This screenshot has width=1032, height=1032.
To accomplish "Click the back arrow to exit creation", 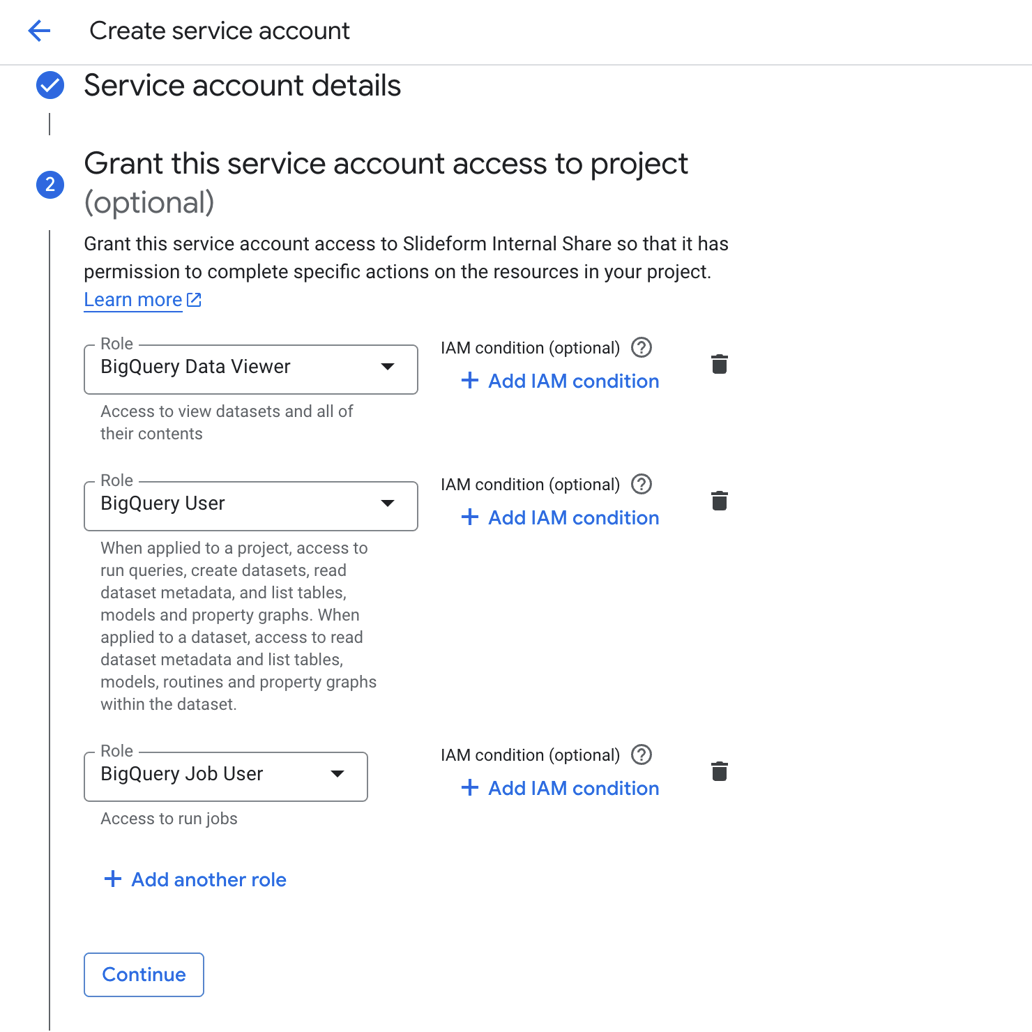I will coord(39,31).
